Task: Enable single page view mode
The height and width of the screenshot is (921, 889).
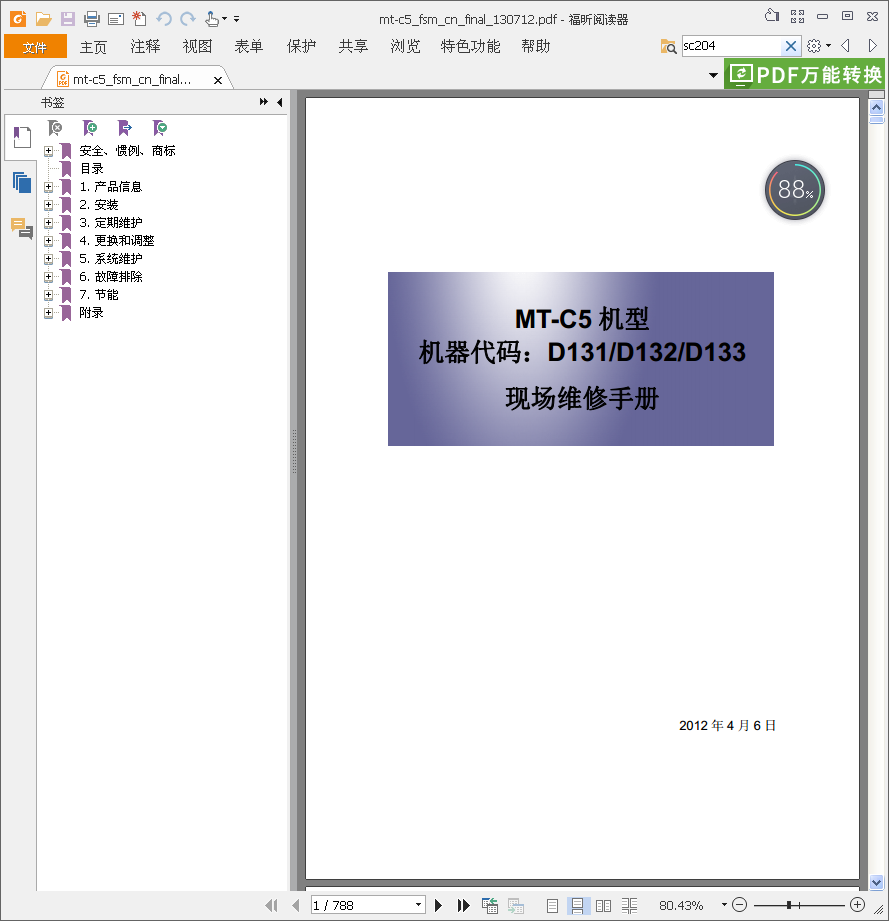Action: pyautogui.click(x=552, y=905)
